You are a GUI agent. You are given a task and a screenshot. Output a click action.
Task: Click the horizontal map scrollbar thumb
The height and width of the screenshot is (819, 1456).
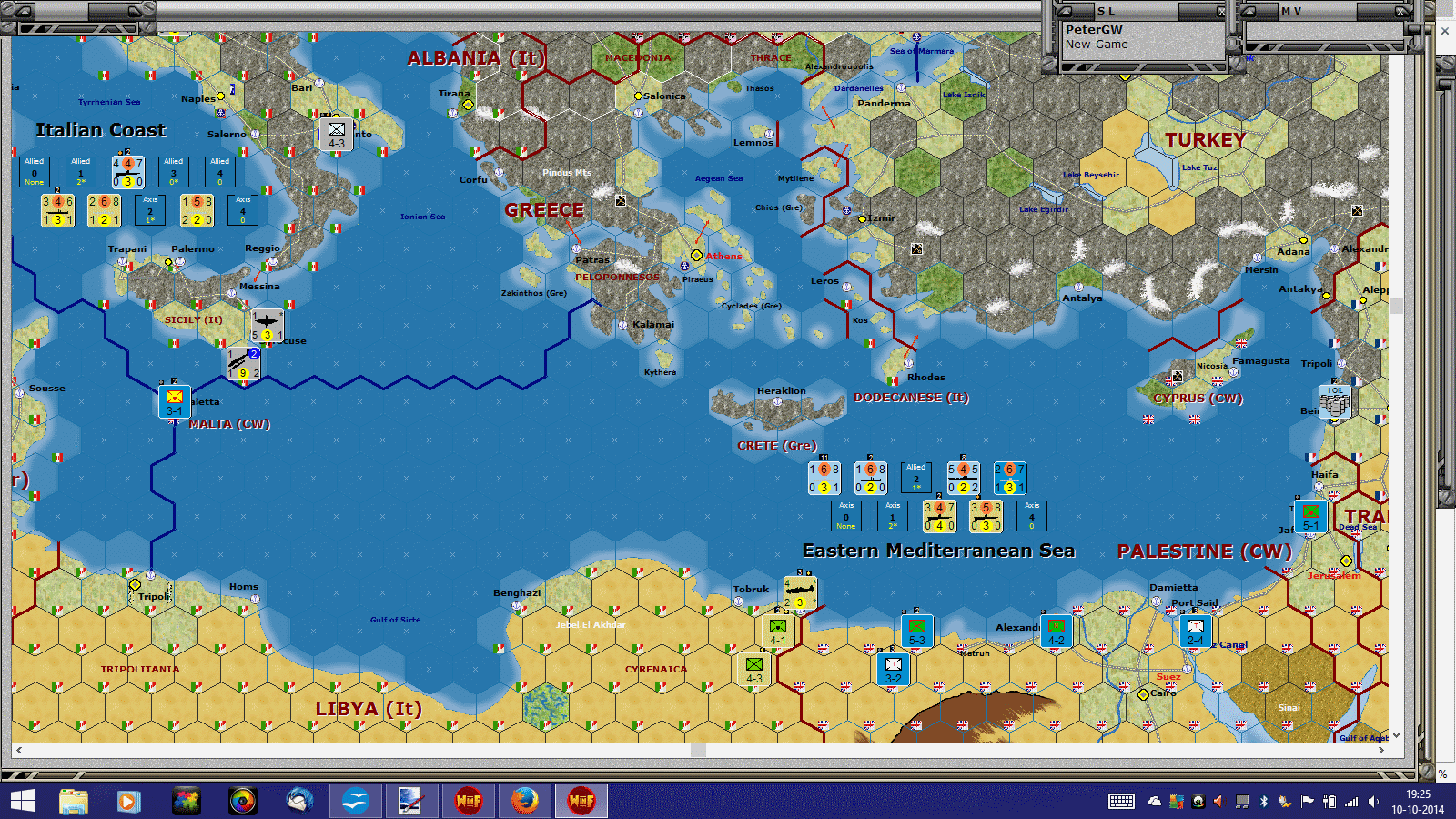698,750
